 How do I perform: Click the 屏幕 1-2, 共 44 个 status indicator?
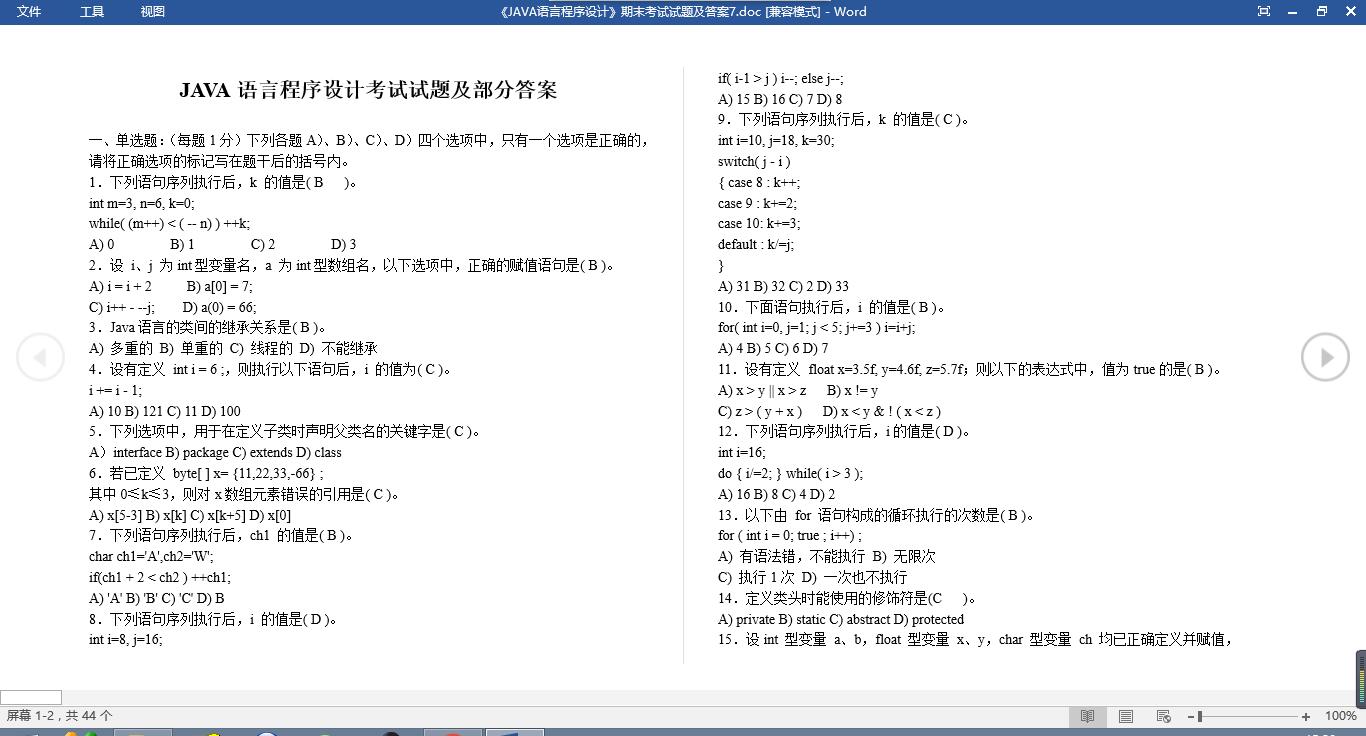(x=60, y=716)
